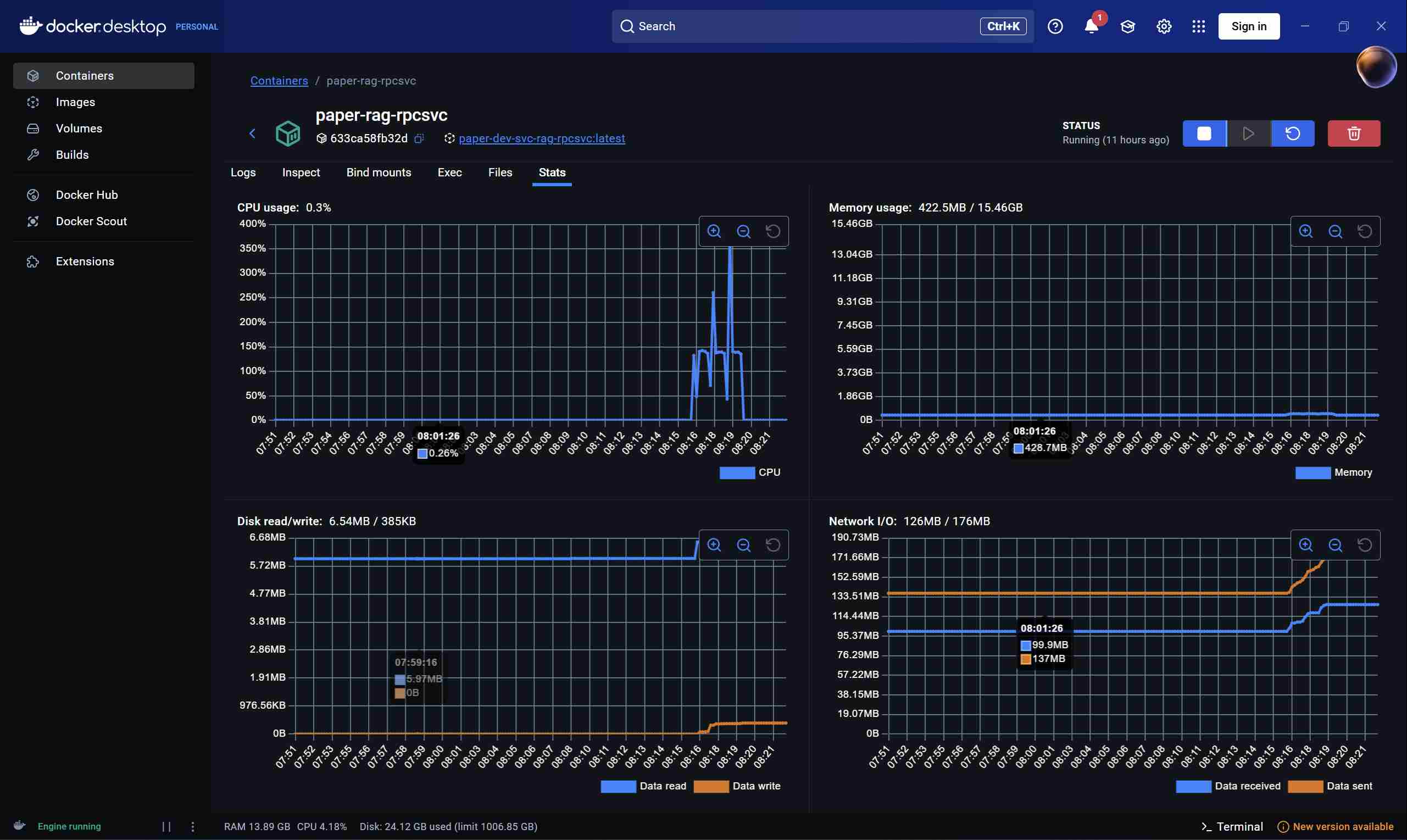Open the apps grid menu icon
Image resolution: width=1407 pixels, height=840 pixels.
point(1199,26)
